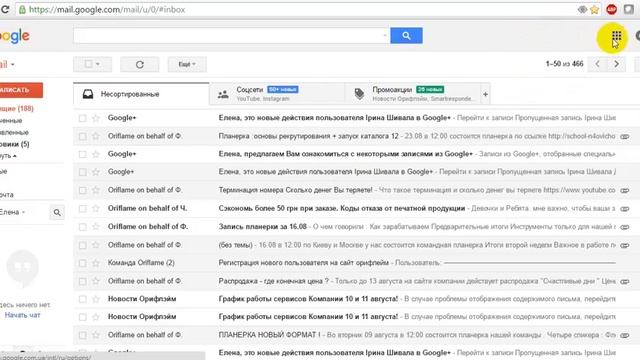640x360 pixels.
Task: Open the Помеченные folder in the sidebar
Action: (x=11, y=120)
